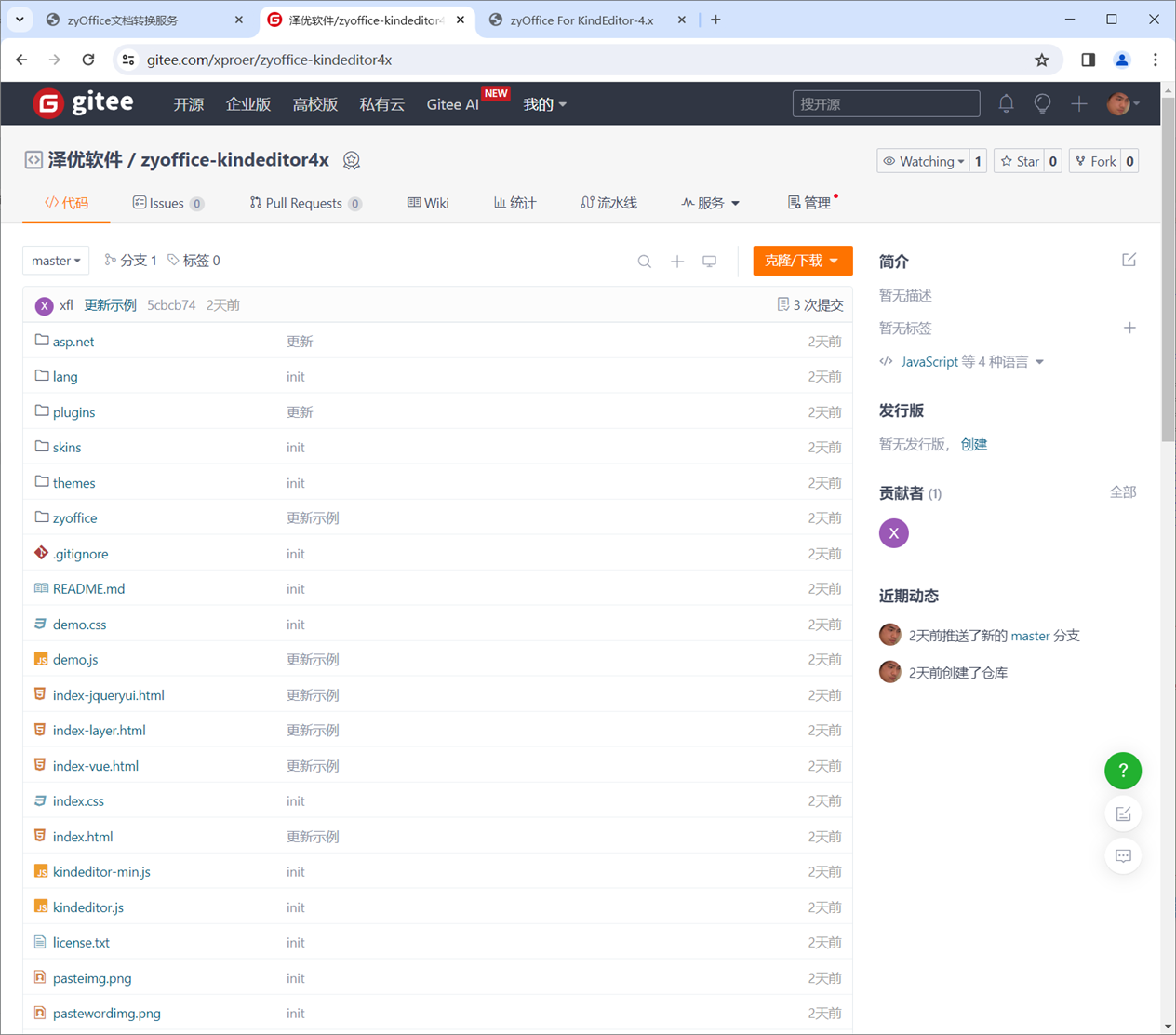Open Gitee global create menu plus icon
Image resolution: width=1176 pixels, height=1035 pixels.
click(1078, 103)
